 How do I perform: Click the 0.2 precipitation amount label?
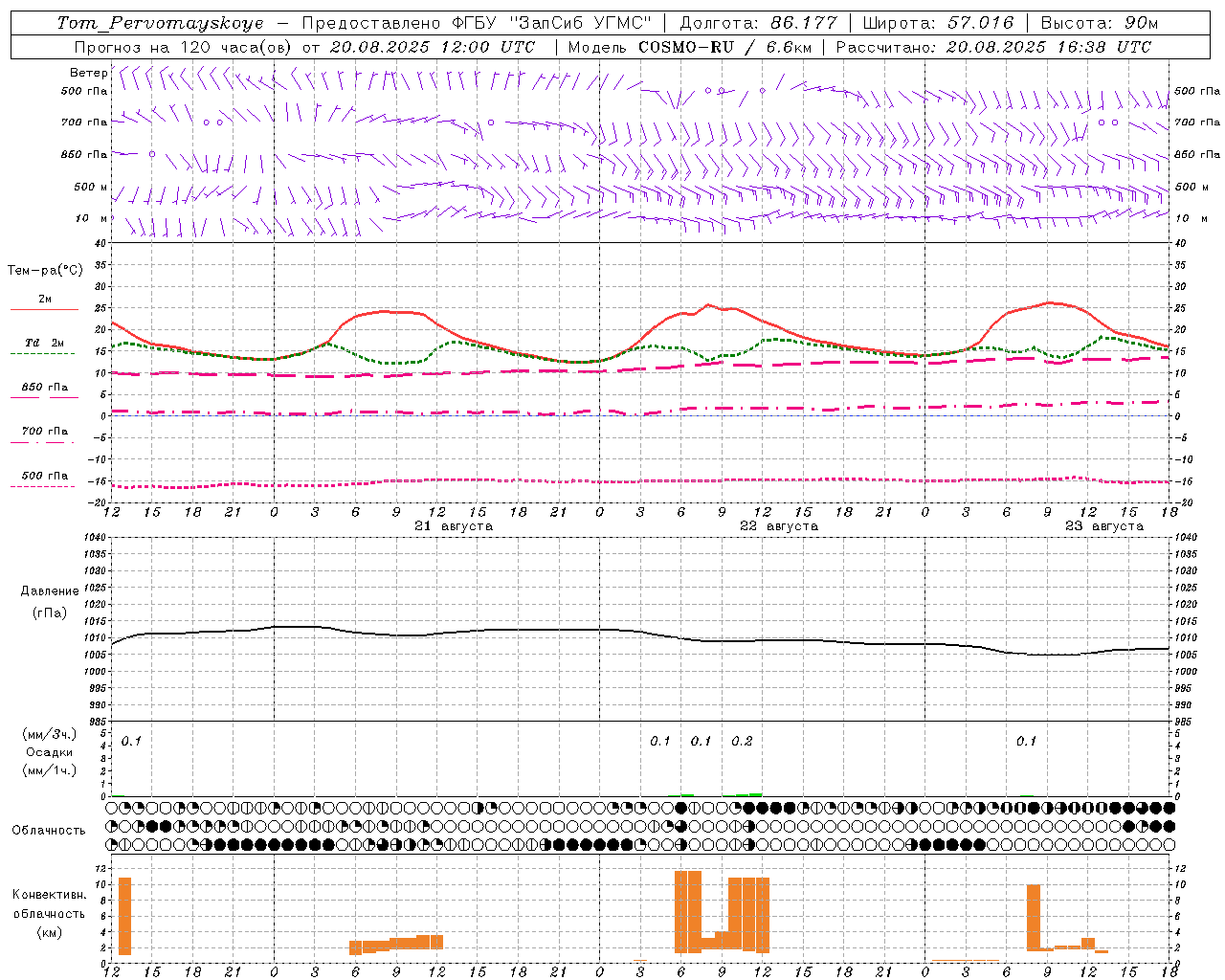click(742, 741)
